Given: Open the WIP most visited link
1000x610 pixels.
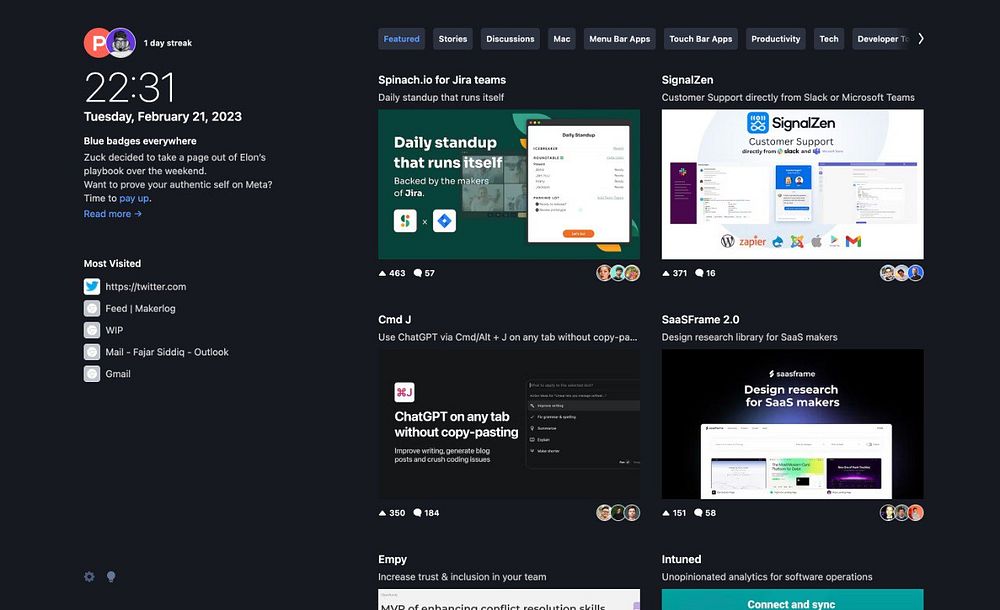Looking at the screenshot, I should tap(114, 330).
